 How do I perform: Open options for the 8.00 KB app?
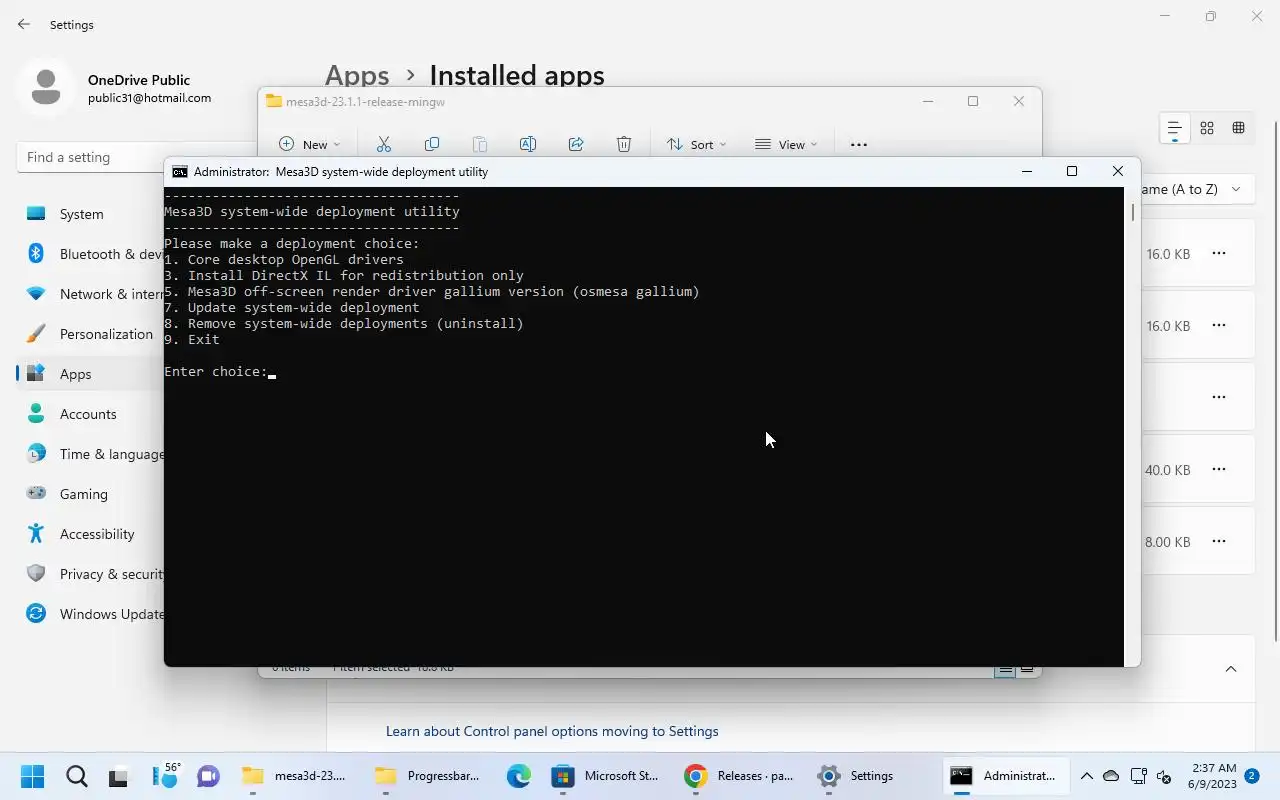point(1219,542)
